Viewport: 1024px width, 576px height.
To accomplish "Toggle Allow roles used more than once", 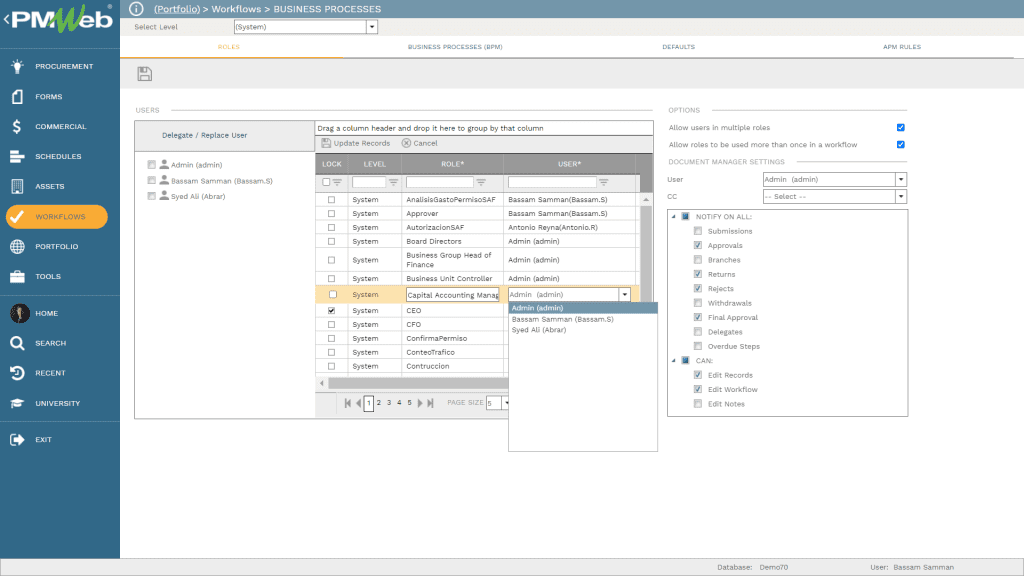I will tap(901, 144).
